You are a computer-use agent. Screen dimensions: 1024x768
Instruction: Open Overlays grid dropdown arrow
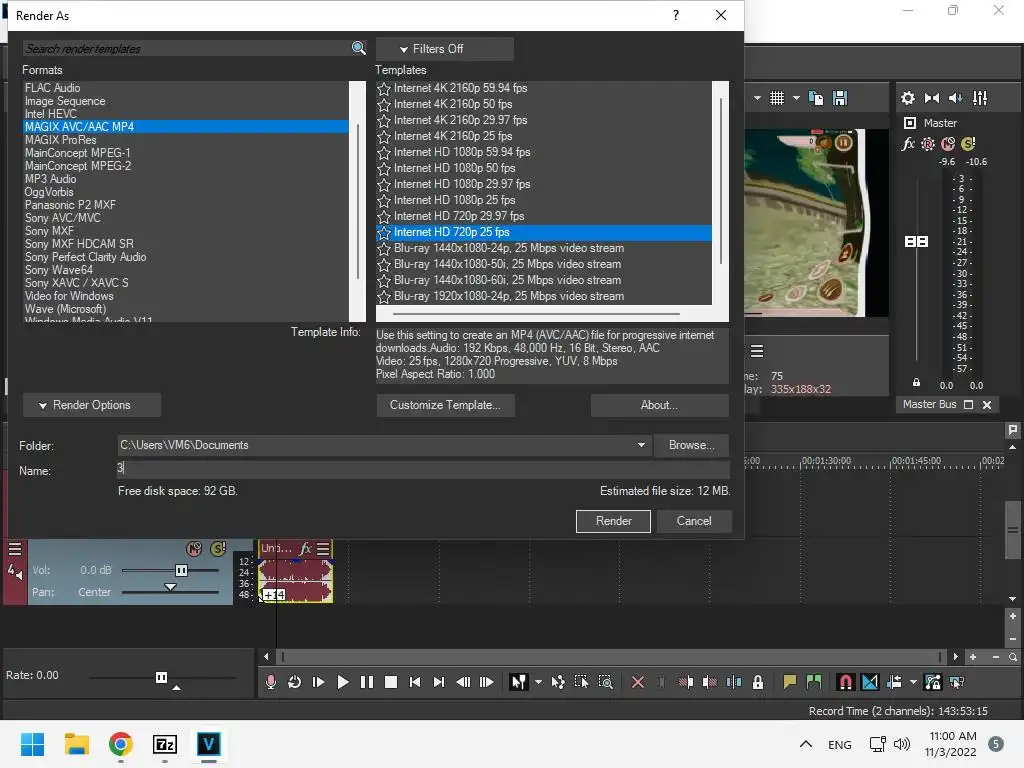pyautogui.click(x=796, y=98)
